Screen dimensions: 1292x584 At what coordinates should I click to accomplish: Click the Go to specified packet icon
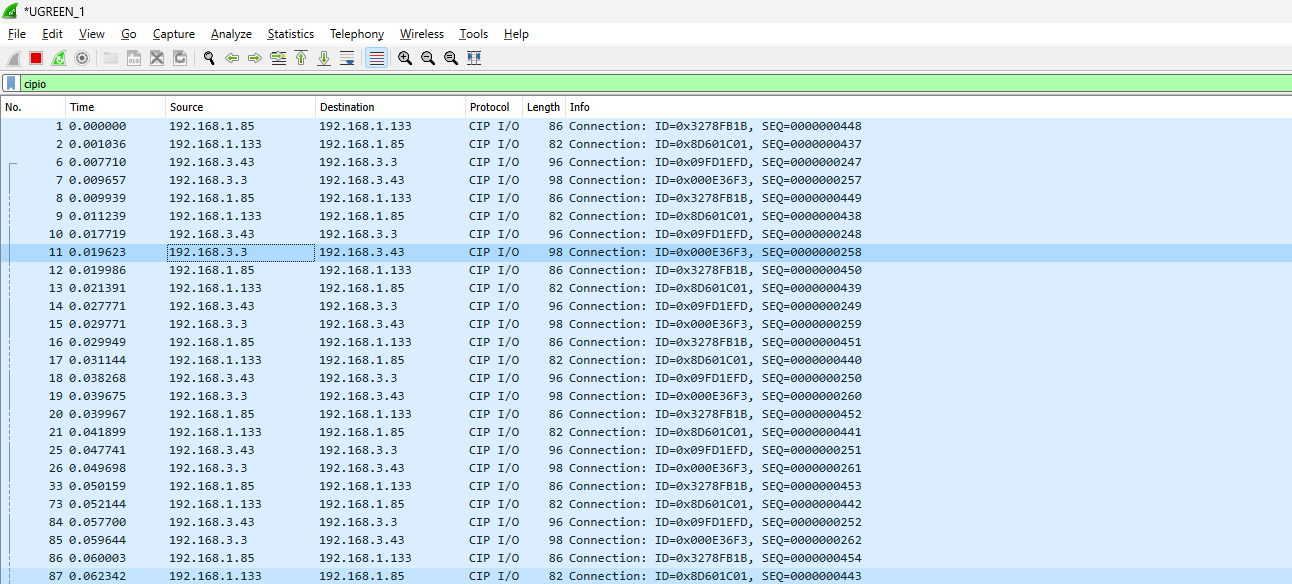click(x=278, y=58)
